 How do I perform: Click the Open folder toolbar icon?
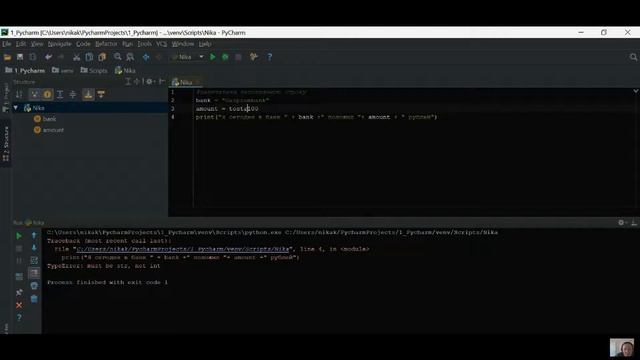[7, 57]
